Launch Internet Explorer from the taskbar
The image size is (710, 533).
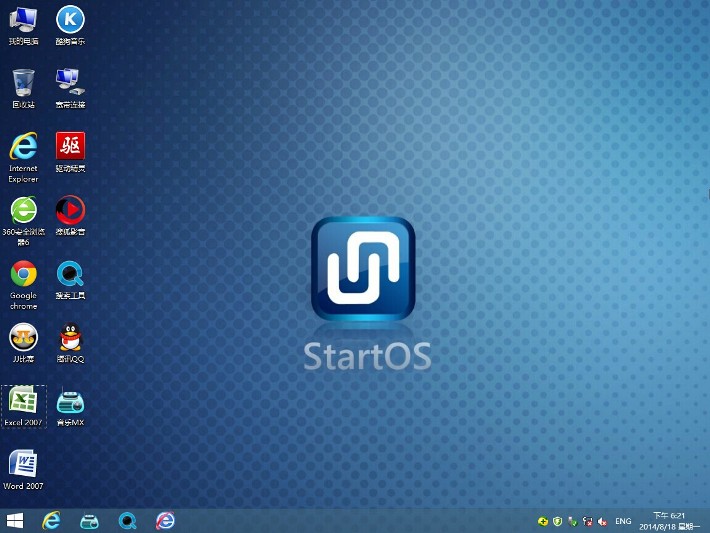pos(51,521)
